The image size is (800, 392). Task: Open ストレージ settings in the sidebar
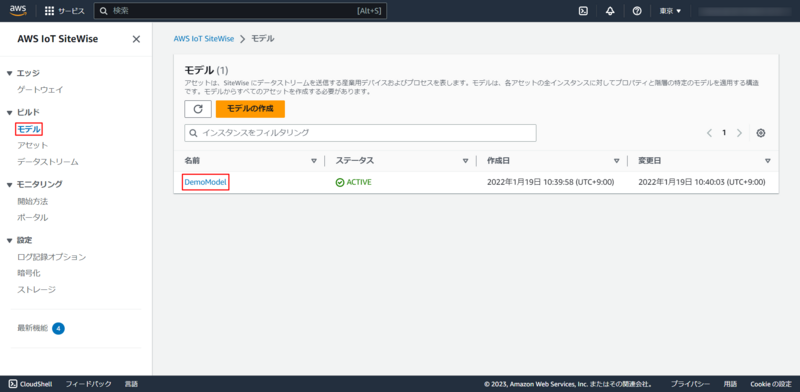37,289
